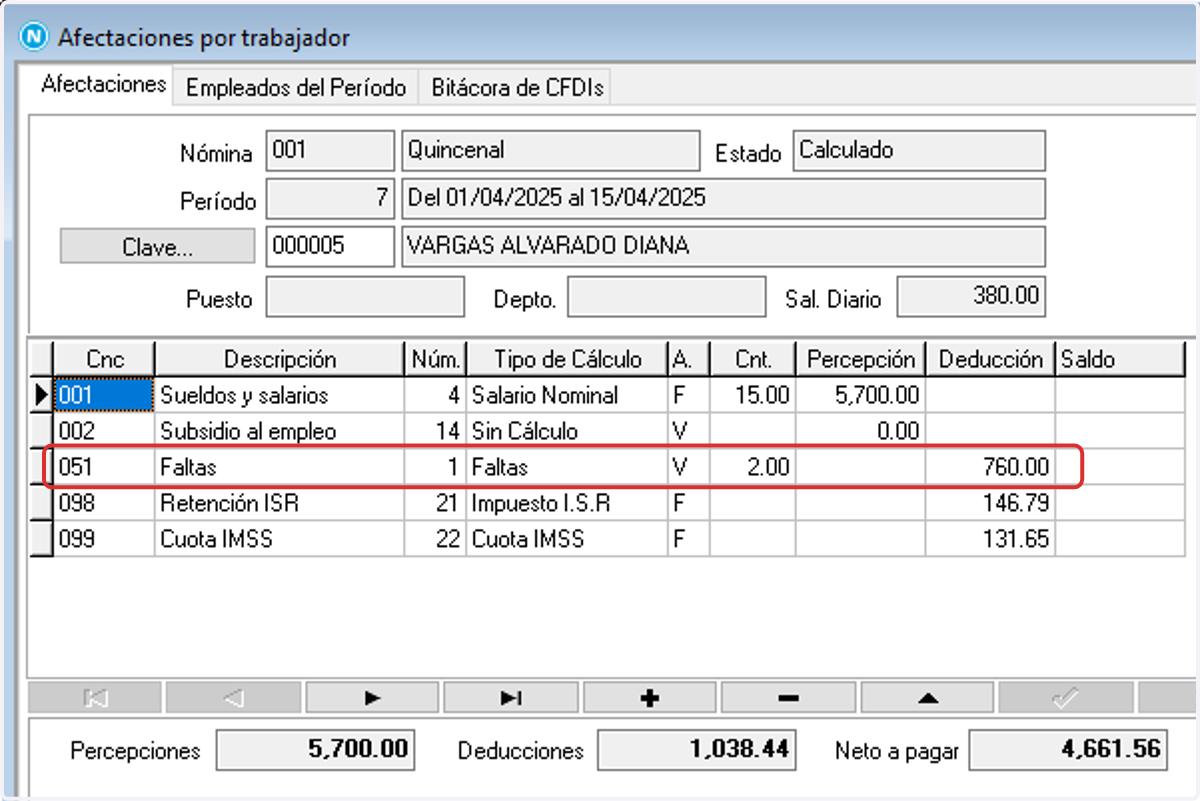Screen dimensions: 1200x801
Task: Click the Puesto field
Action: click(366, 297)
